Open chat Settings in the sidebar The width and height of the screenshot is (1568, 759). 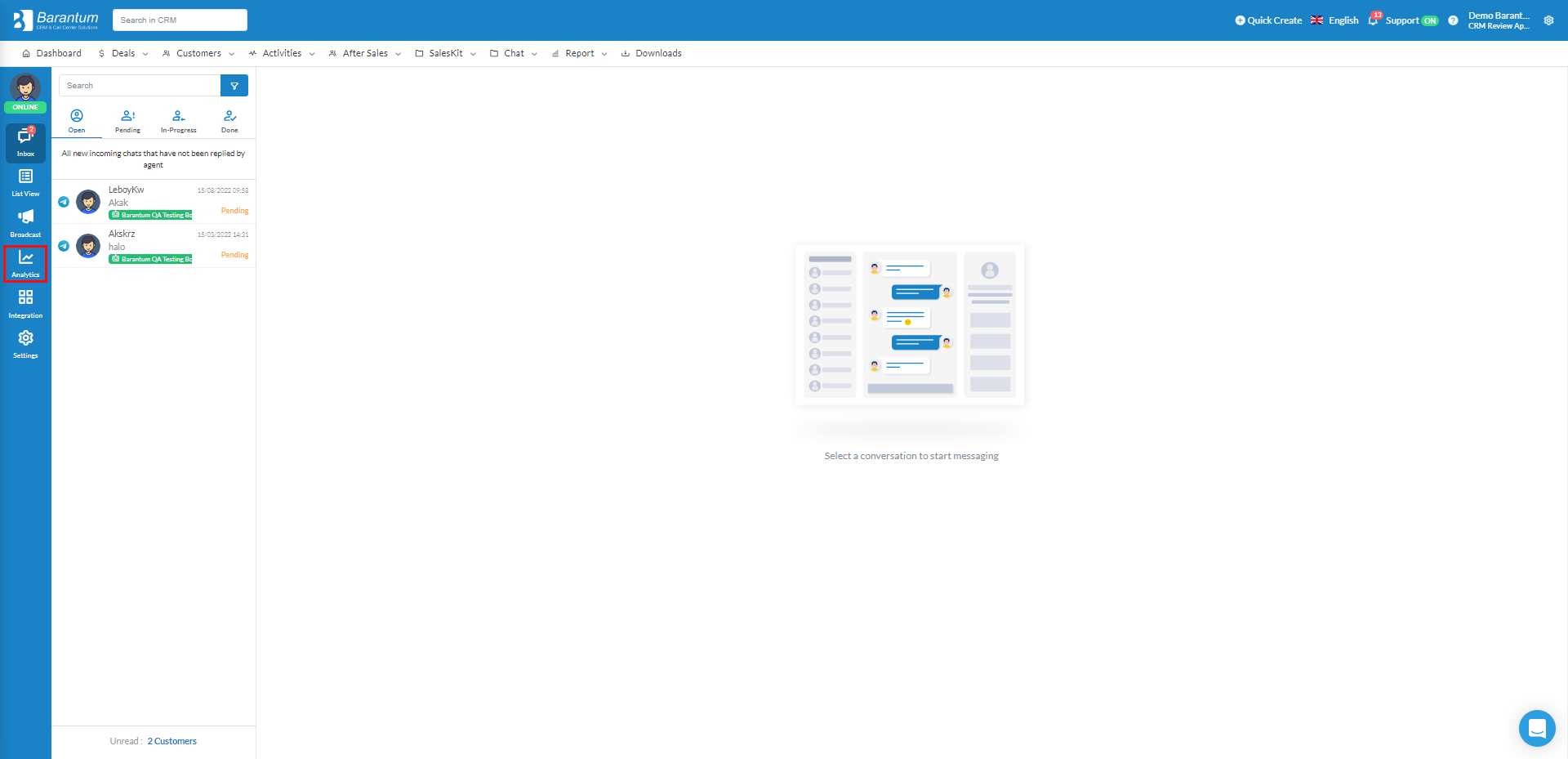25,344
